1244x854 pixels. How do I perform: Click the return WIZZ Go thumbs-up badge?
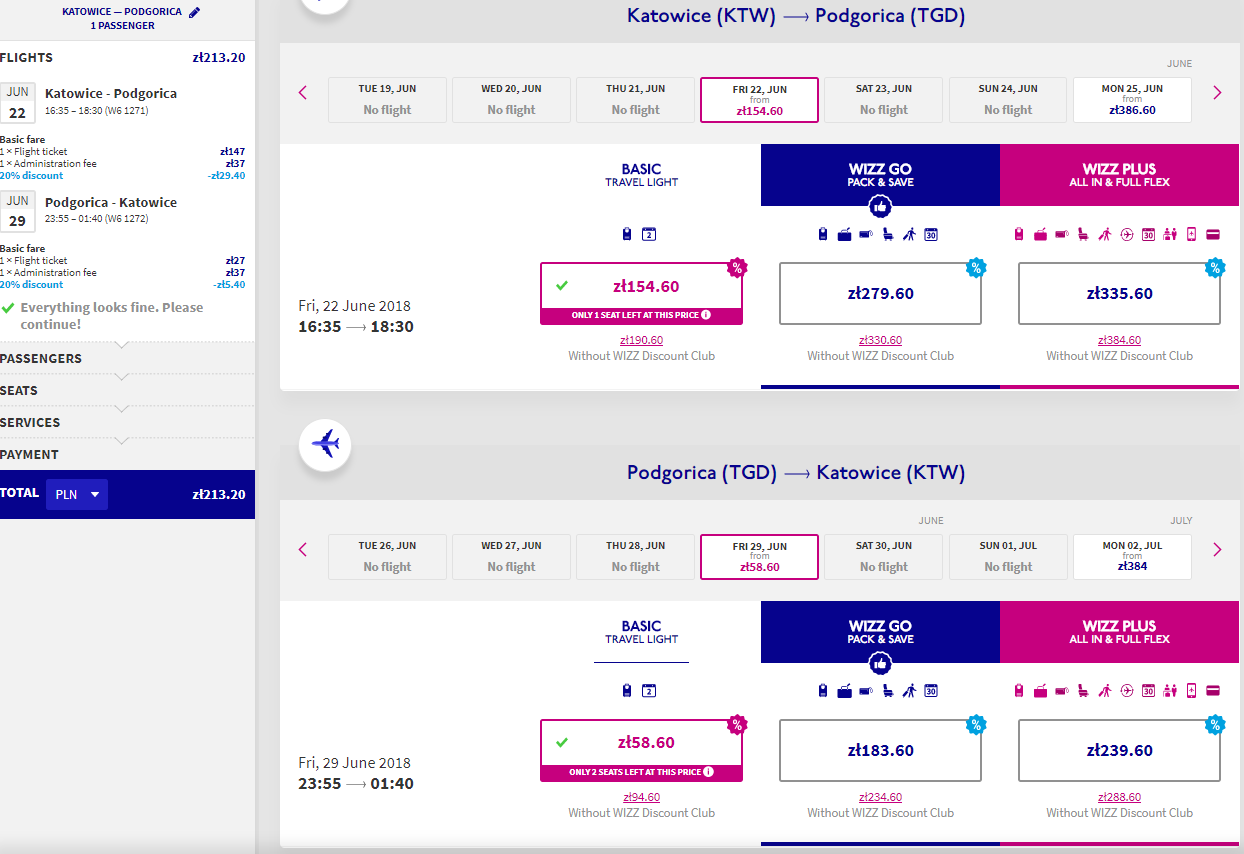pyautogui.click(x=880, y=664)
